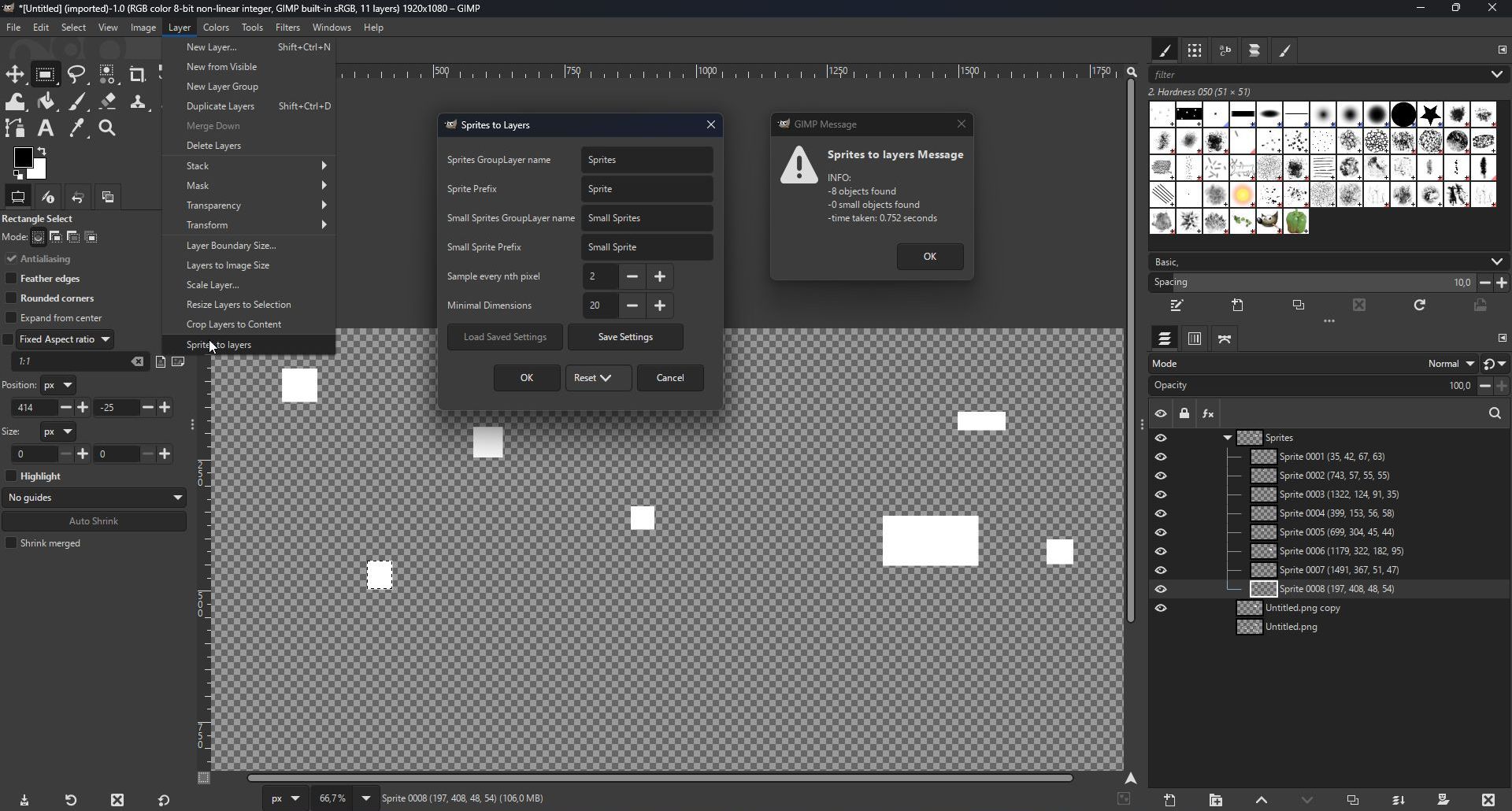The width and height of the screenshot is (1512, 811).
Task: Click the Sprite Prefix input field
Action: (x=647, y=190)
